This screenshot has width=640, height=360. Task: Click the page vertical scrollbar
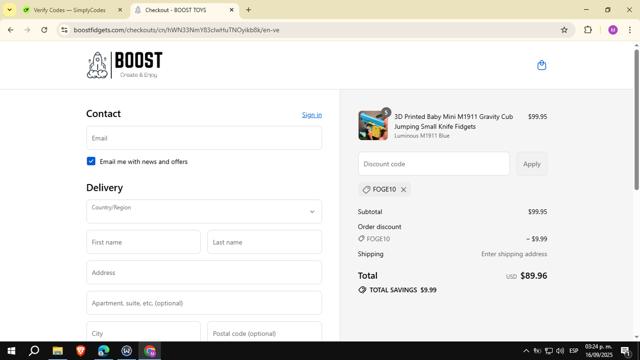pos(636,119)
